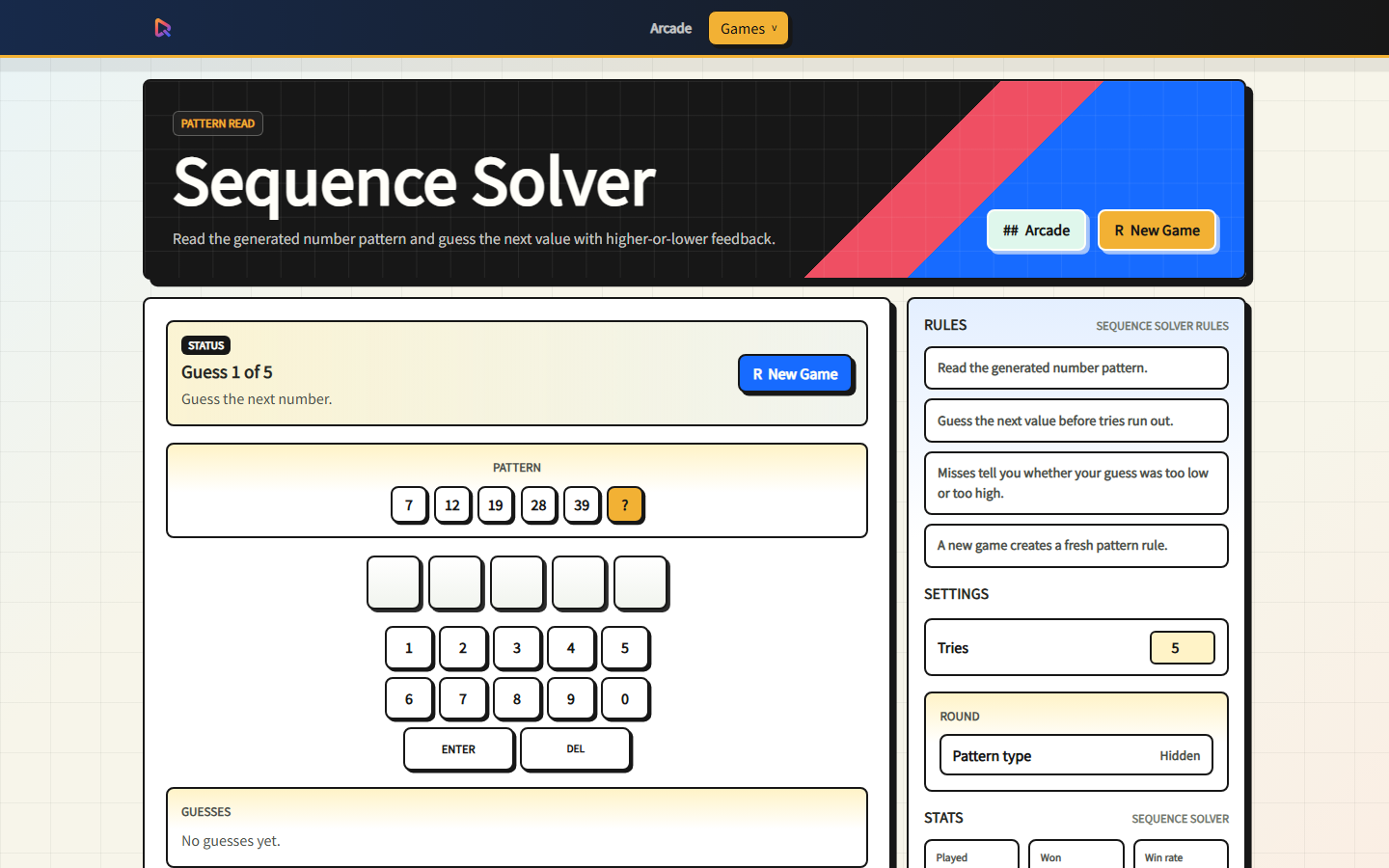The image size is (1389, 868).
Task: Select pattern number 7 tile
Action: point(409,505)
